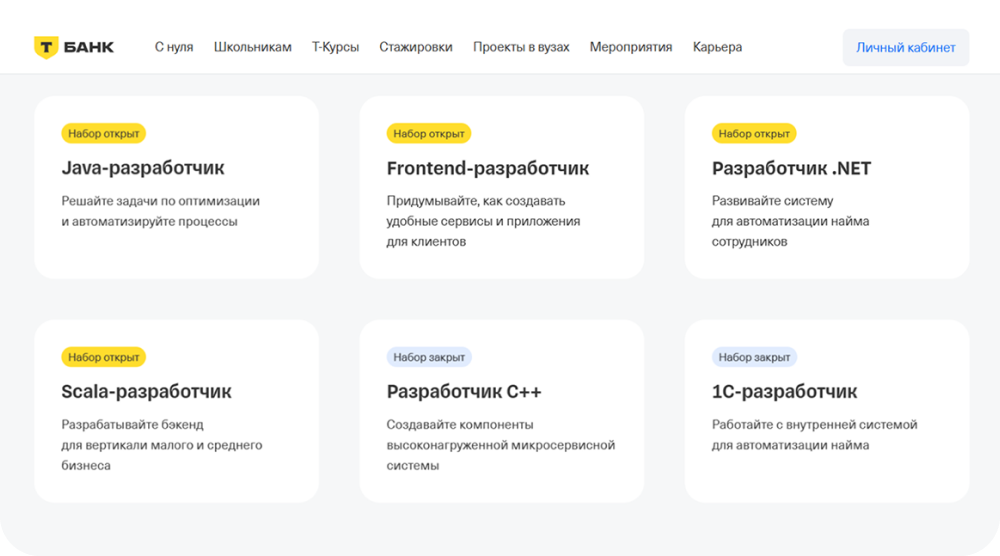Click "Набор открыт" badge on Scala card
Image resolution: width=1000 pixels, height=556 pixels.
103,357
